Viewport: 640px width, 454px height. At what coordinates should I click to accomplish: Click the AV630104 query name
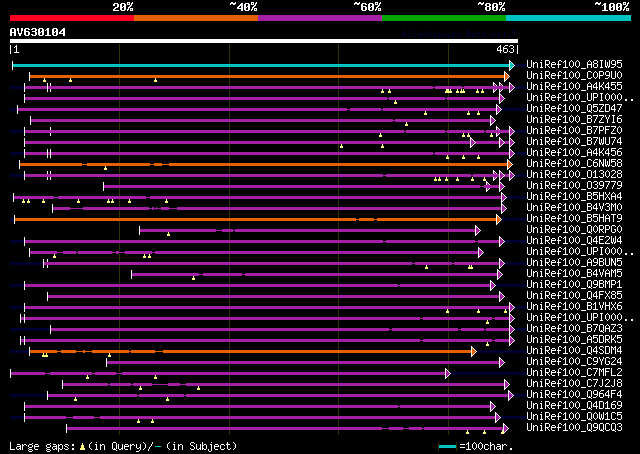click(38, 32)
